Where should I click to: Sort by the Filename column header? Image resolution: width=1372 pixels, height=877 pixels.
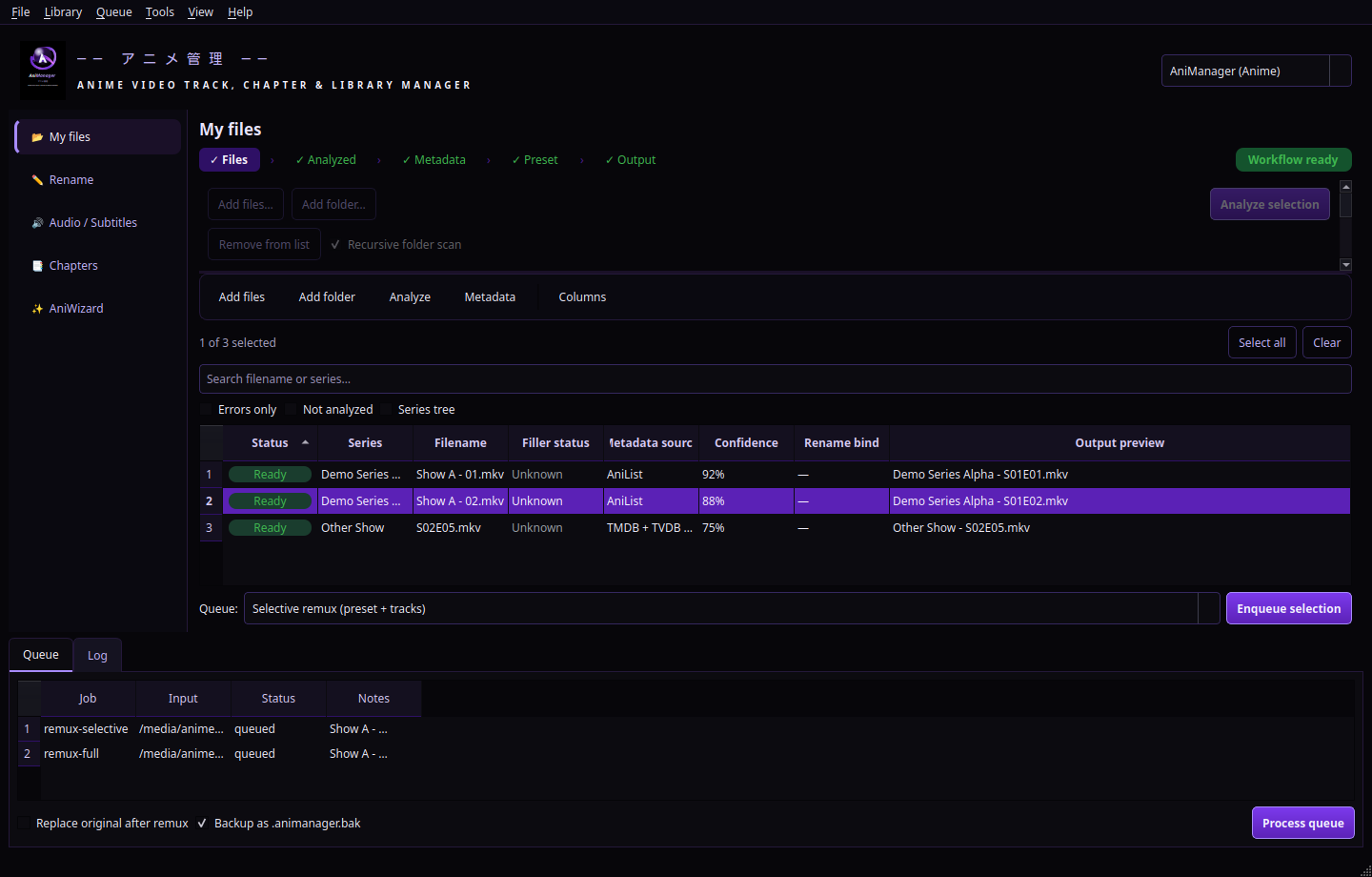pyautogui.click(x=460, y=443)
